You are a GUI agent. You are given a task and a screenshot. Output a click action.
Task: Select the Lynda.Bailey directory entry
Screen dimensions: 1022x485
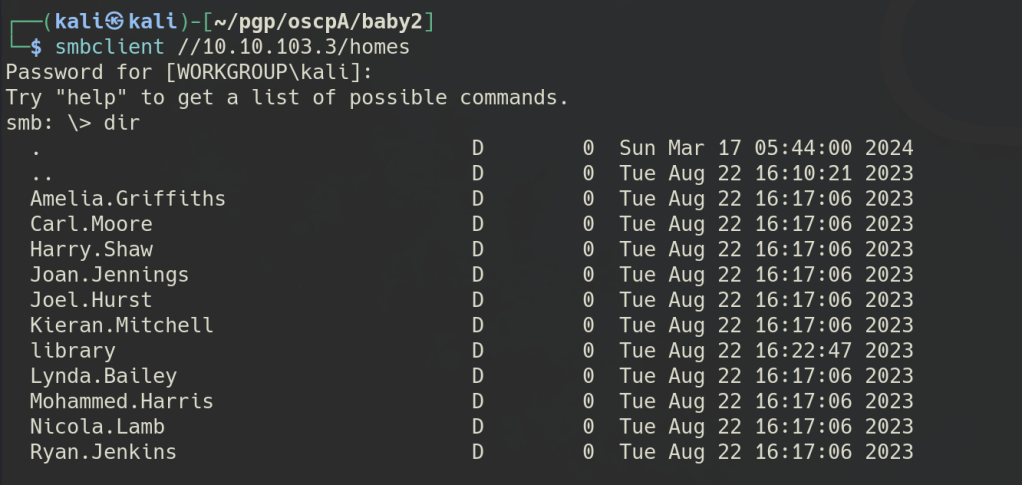(x=103, y=376)
